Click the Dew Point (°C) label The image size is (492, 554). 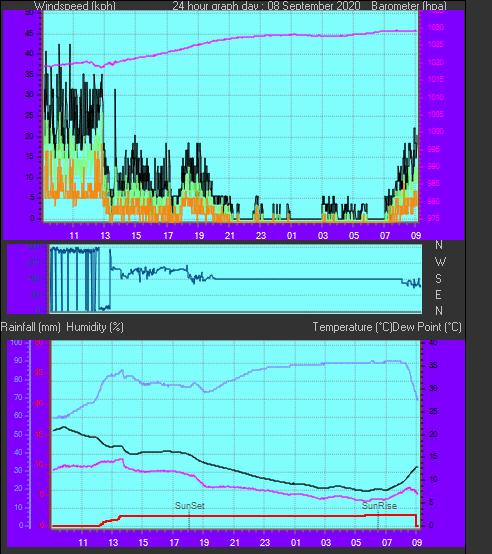(427, 327)
